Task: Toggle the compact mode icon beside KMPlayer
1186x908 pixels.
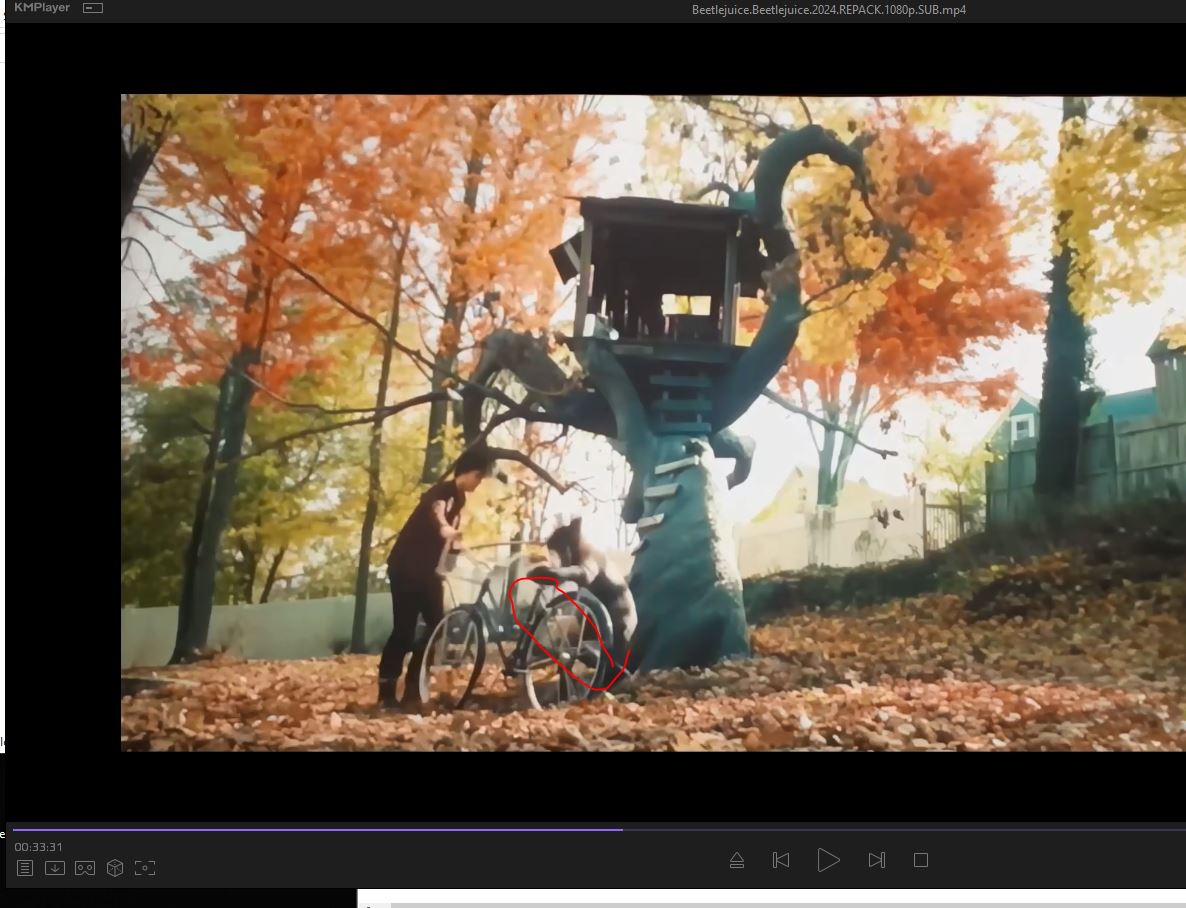Action: tap(92, 8)
